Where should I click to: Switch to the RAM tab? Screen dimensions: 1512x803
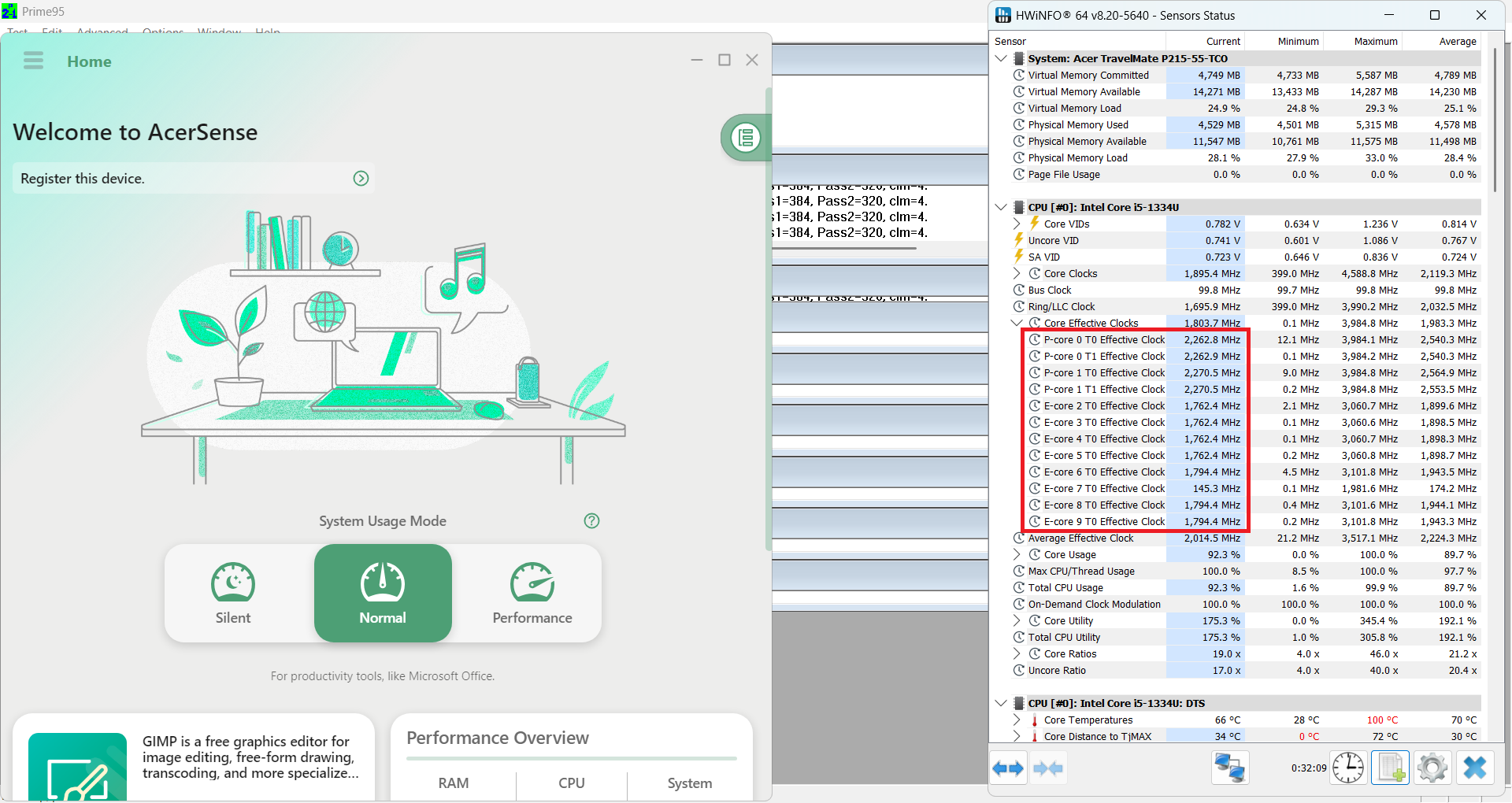pyautogui.click(x=454, y=783)
